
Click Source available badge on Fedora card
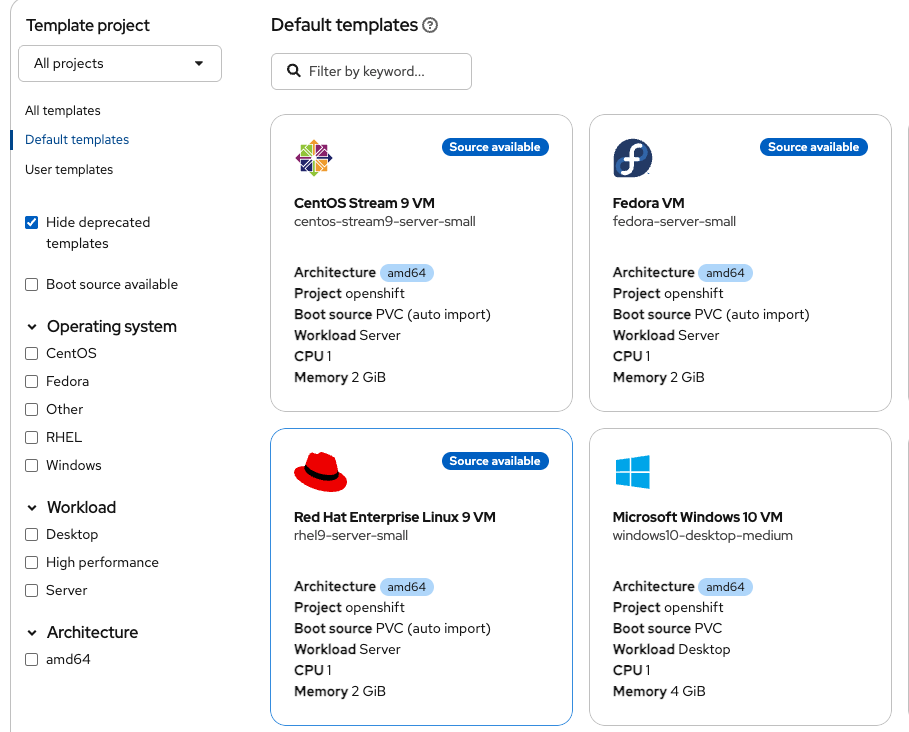[x=813, y=147]
